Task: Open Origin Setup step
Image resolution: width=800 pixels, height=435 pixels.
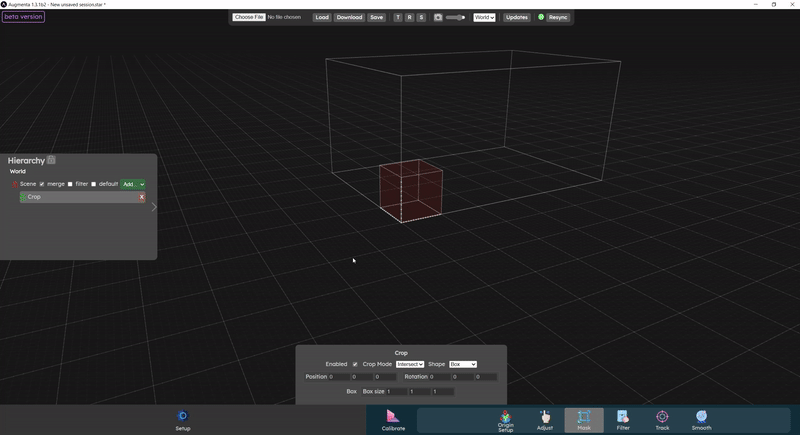Action: pos(506,419)
